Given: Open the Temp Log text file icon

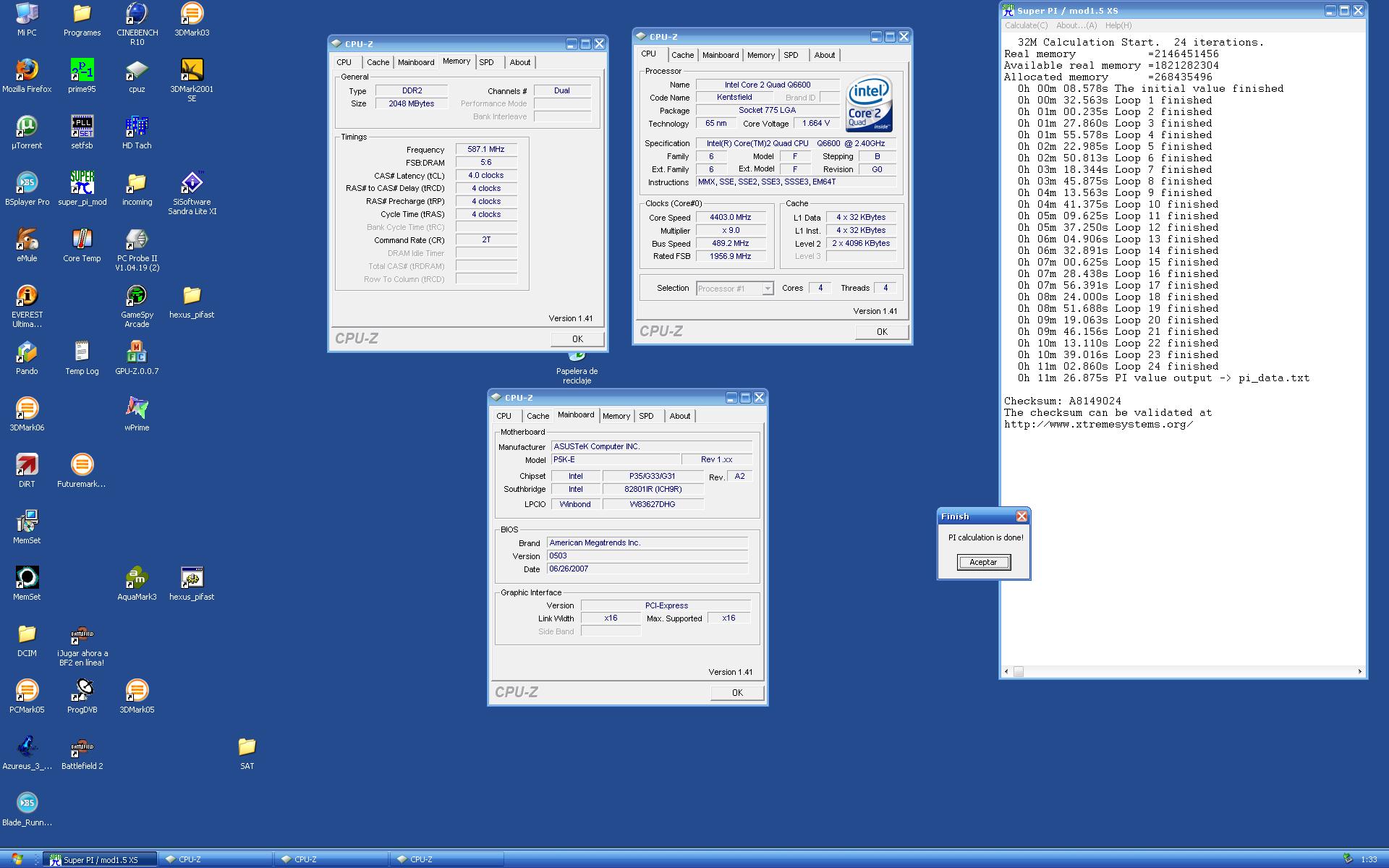Looking at the screenshot, I should click(x=82, y=352).
